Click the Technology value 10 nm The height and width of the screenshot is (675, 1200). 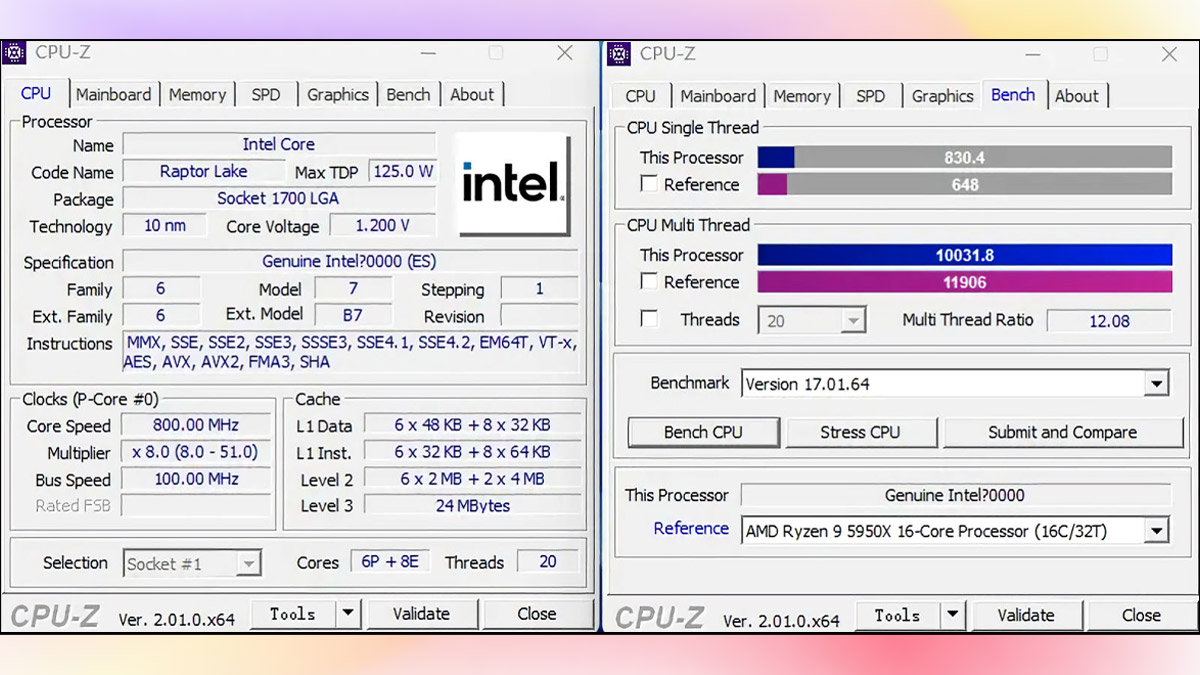164,225
